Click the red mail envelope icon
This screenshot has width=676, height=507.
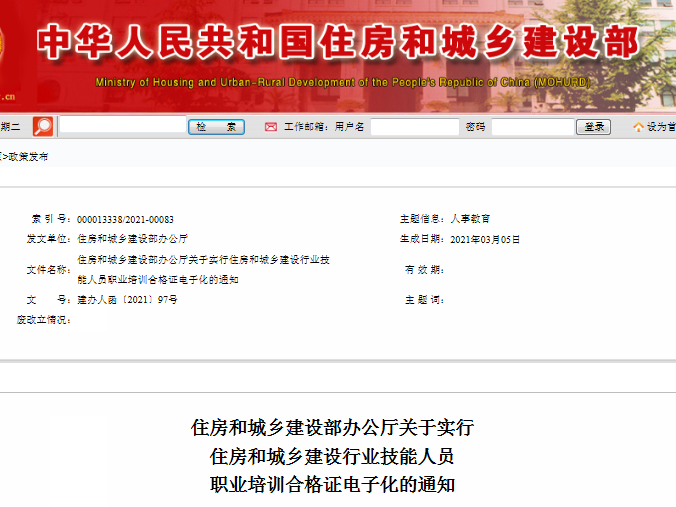(x=271, y=127)
